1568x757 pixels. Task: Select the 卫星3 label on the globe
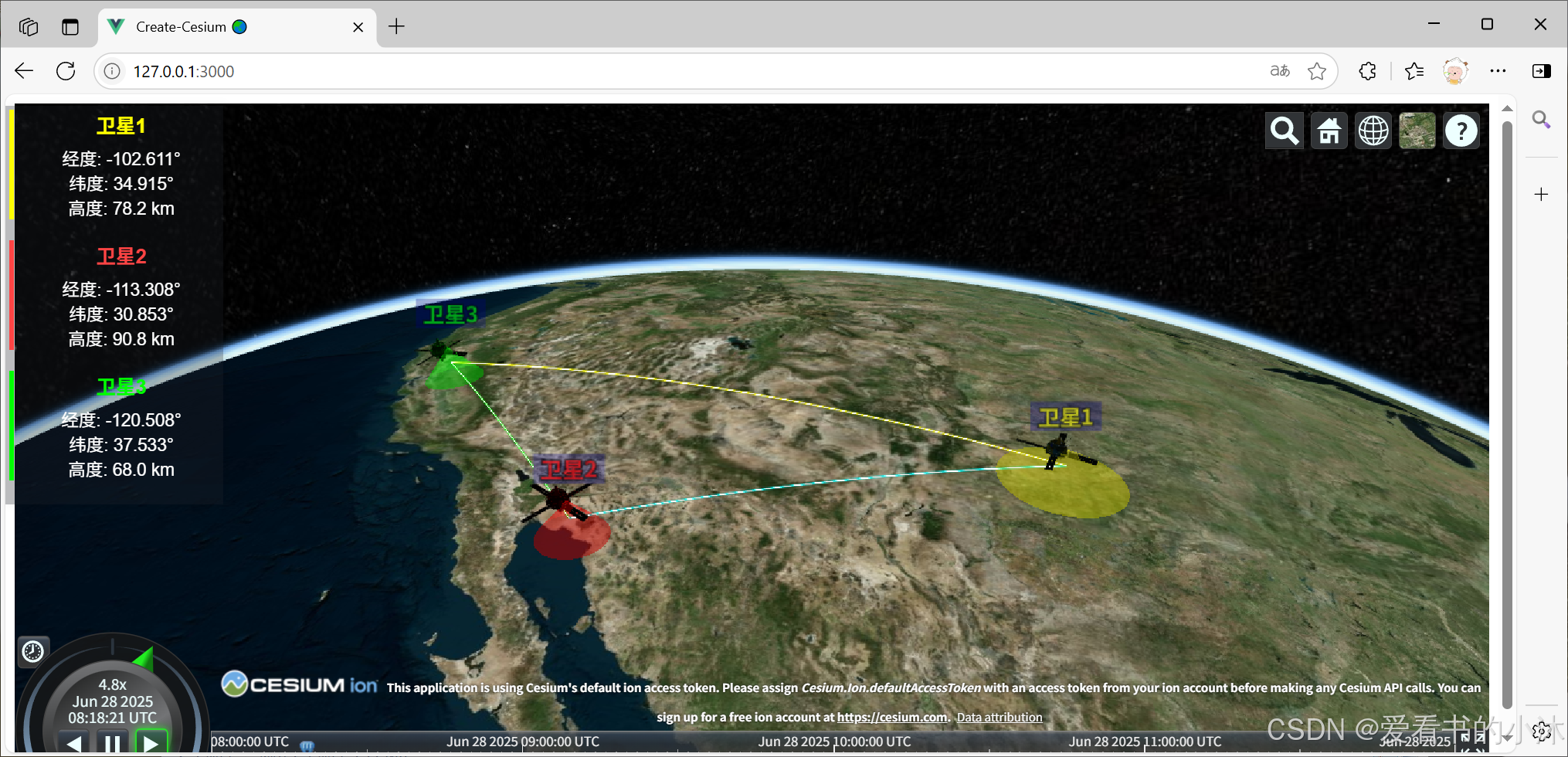450,314
